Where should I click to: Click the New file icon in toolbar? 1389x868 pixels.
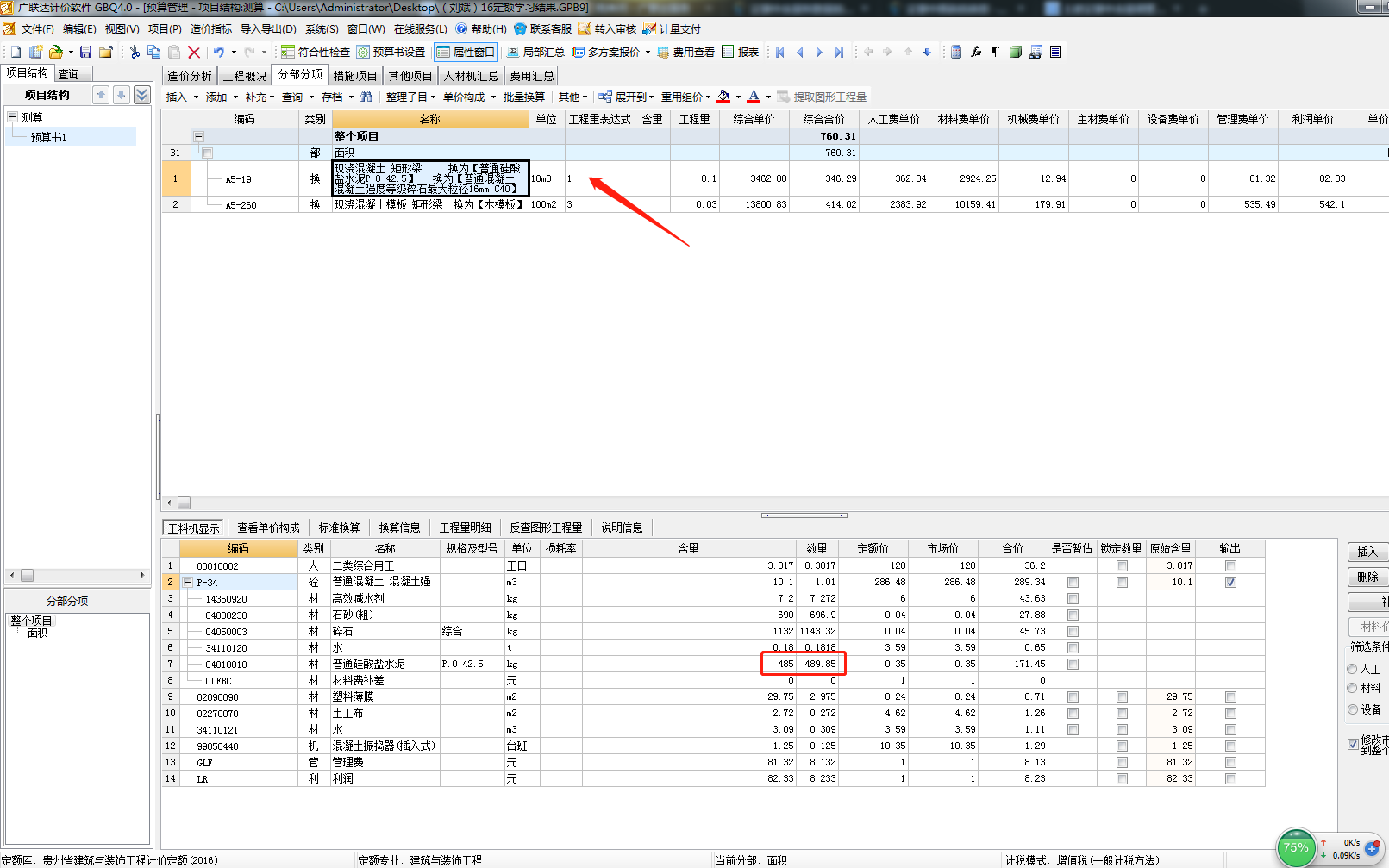[x=16, y=53]
